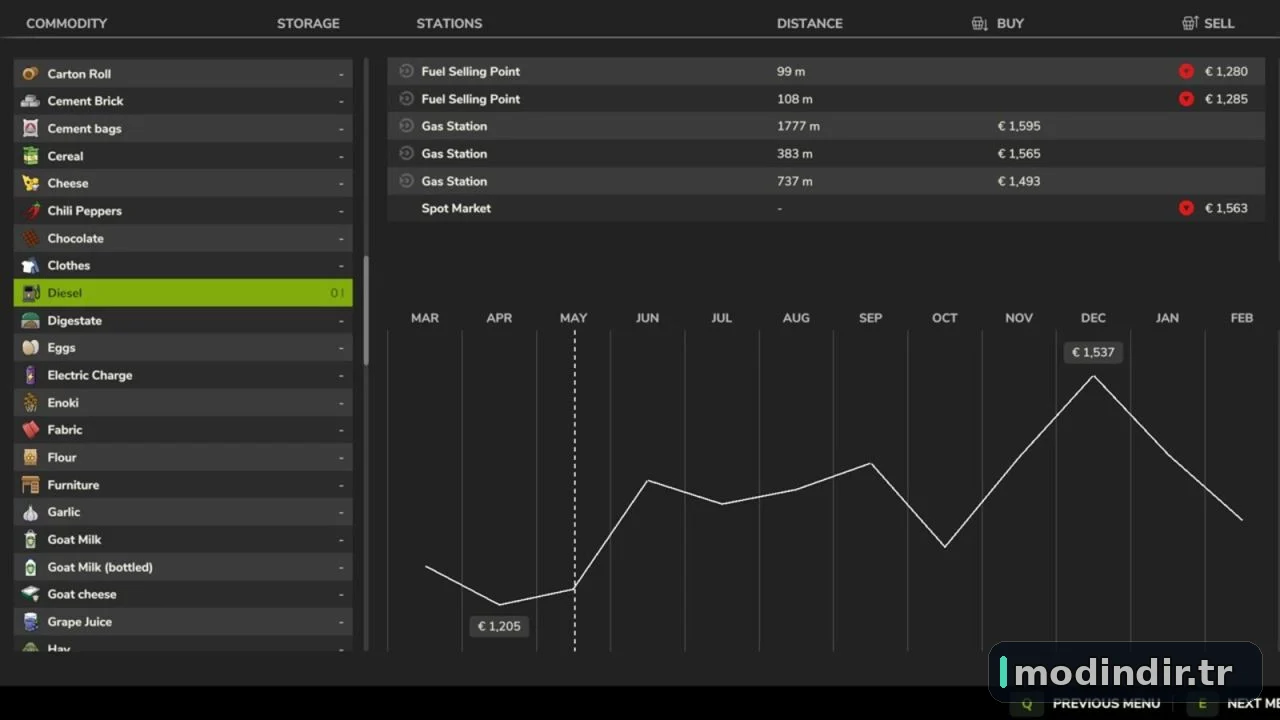Select the Furniture commodity row
Image resolution: width=1280 pixels, height=720 pixels.
coord(183,485)
